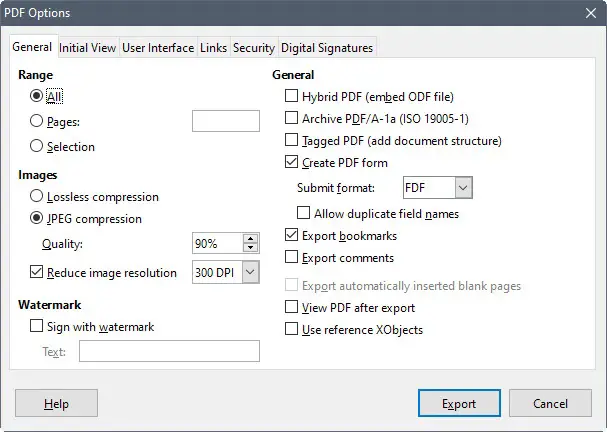This screenshot has height=432, width=607.
Task: Enable Hybrid PDF embed ODF file
Action: click(292, 97)
